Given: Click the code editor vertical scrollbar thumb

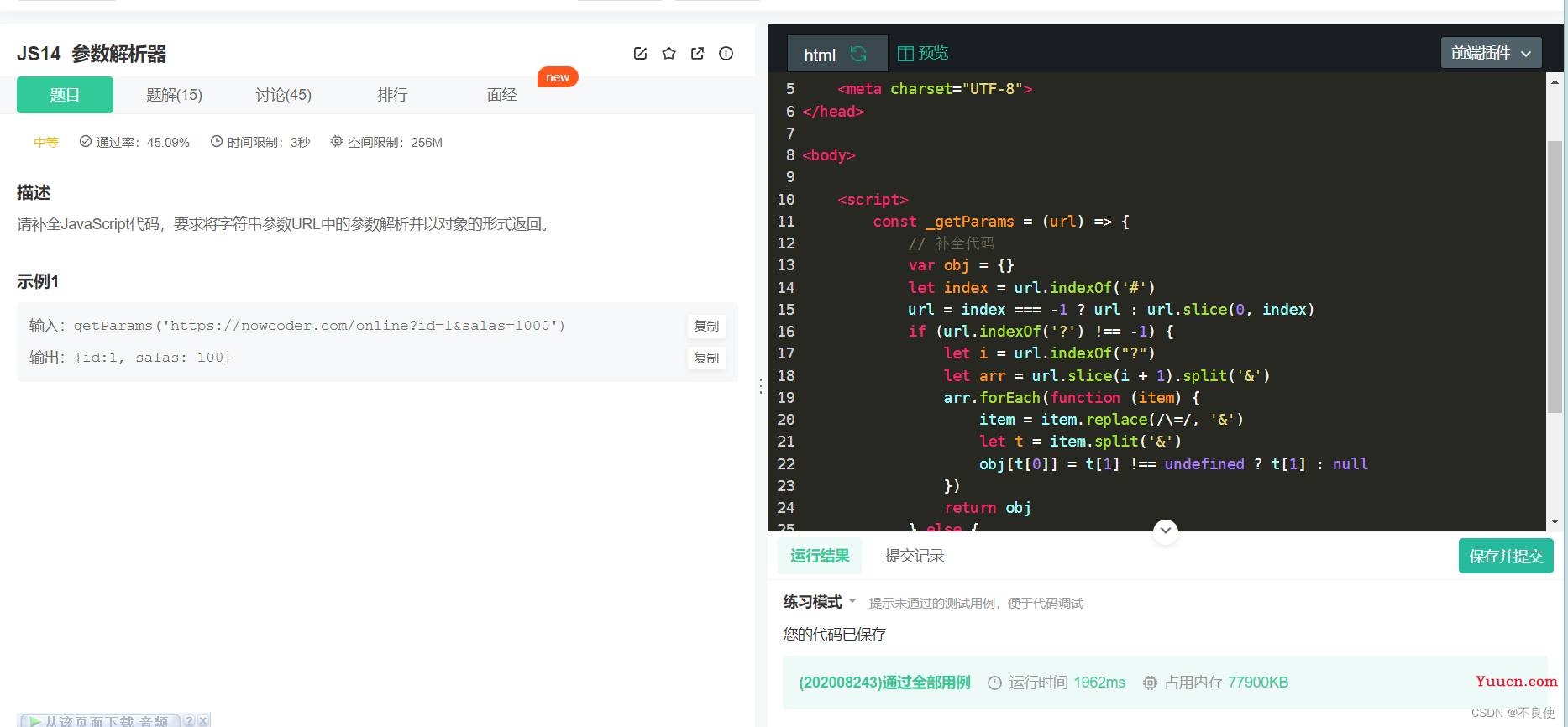Looking at the screenshot, I should click(x=1555, y=277).
